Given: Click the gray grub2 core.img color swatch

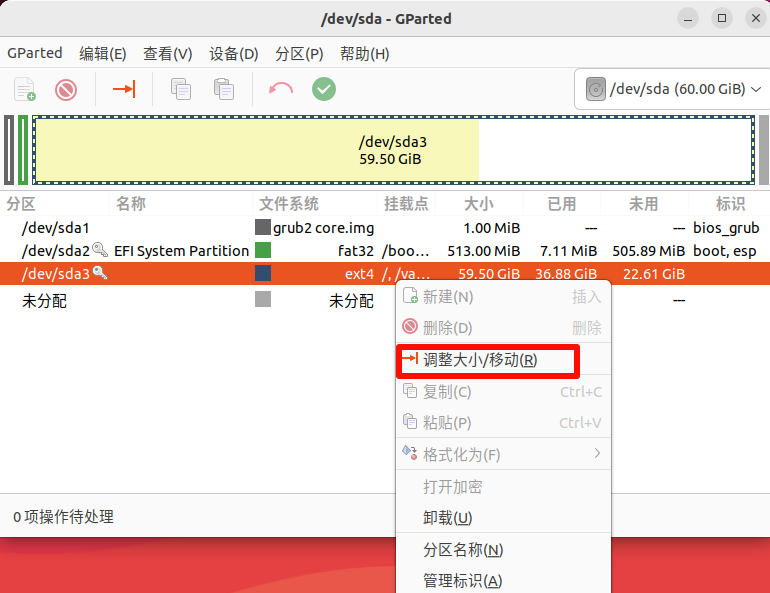Looking at the screenshot, I should coord(263,227).
